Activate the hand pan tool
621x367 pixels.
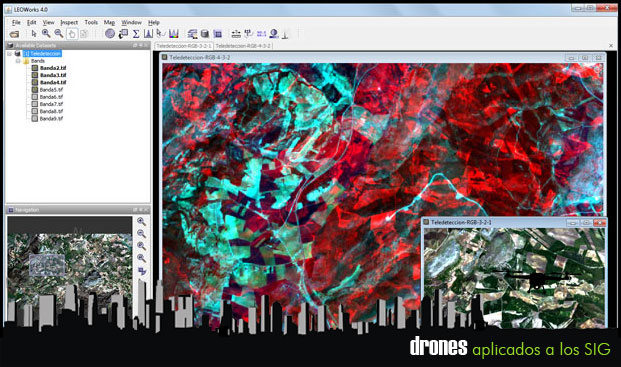72,34
